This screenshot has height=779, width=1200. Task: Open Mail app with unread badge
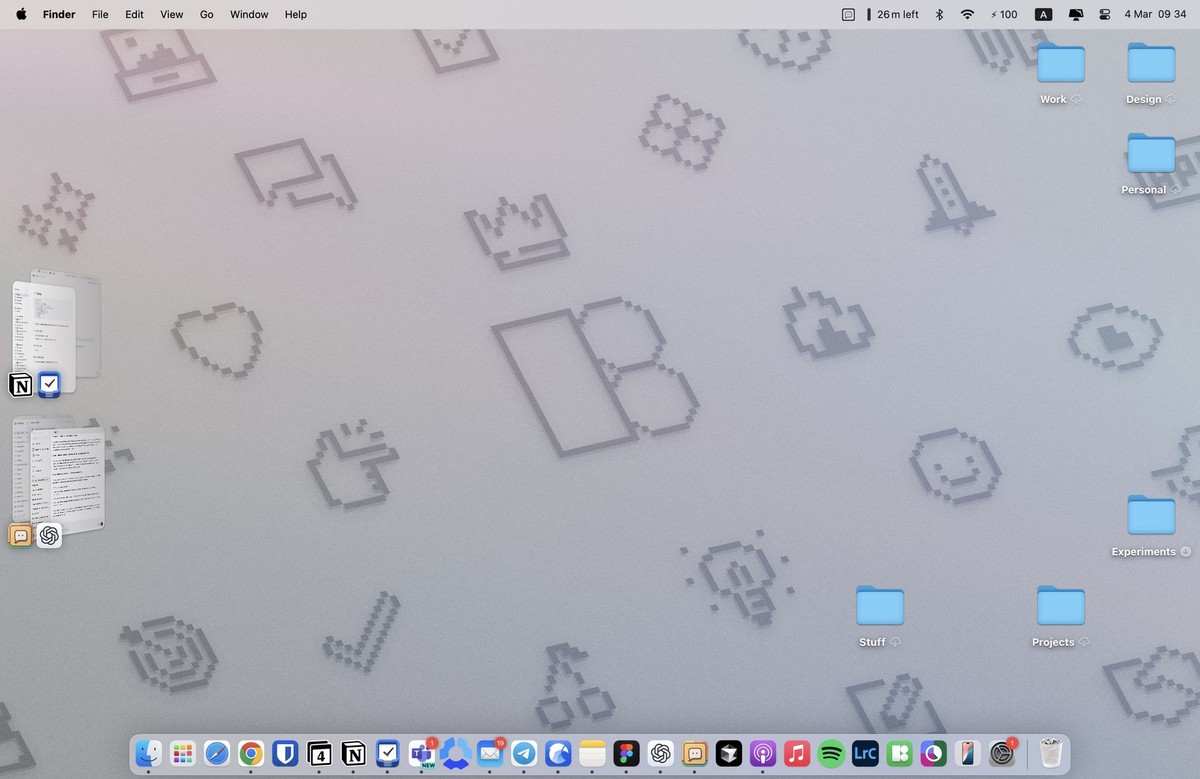[490, 753]
